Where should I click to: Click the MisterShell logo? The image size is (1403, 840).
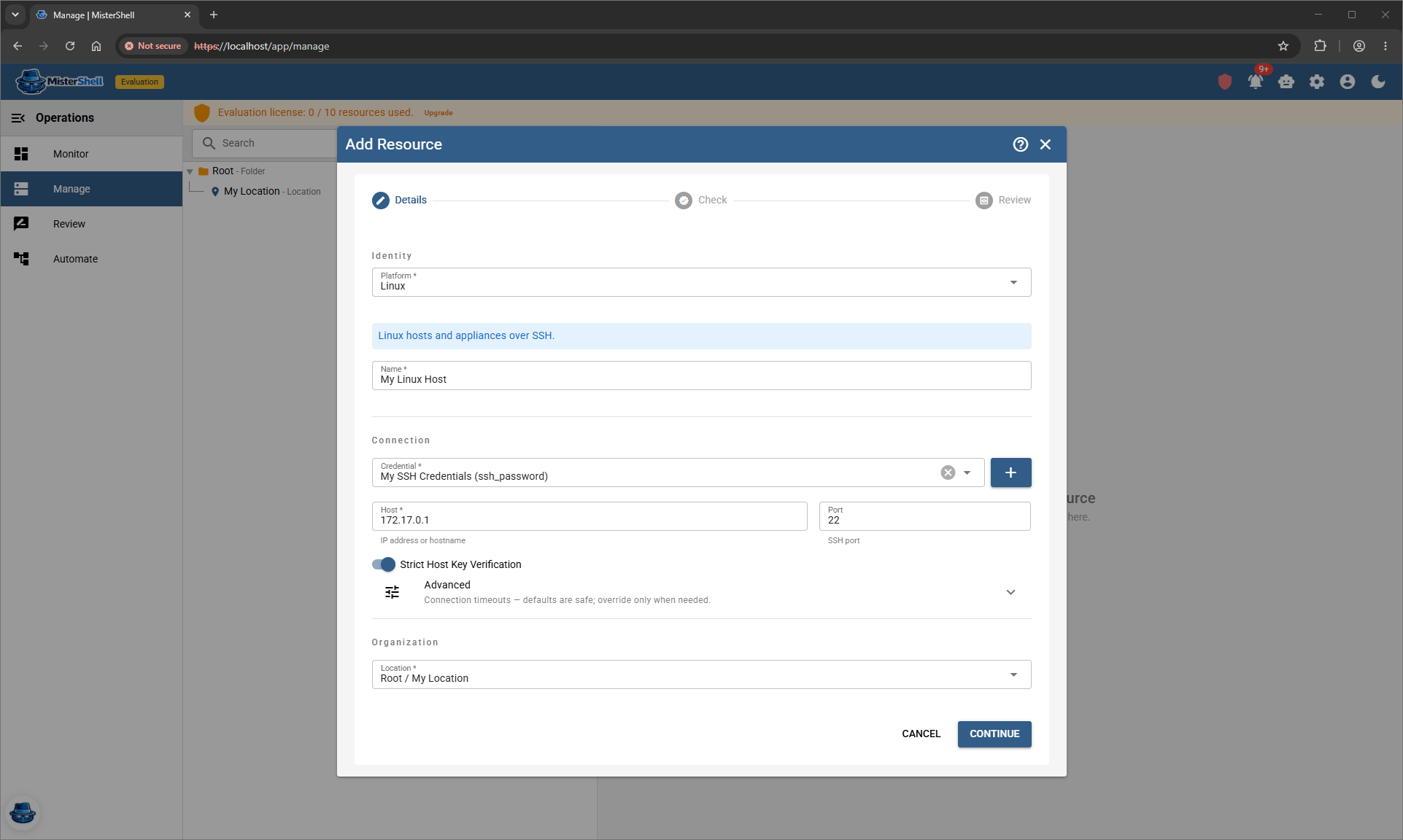(x=60, y=82)
